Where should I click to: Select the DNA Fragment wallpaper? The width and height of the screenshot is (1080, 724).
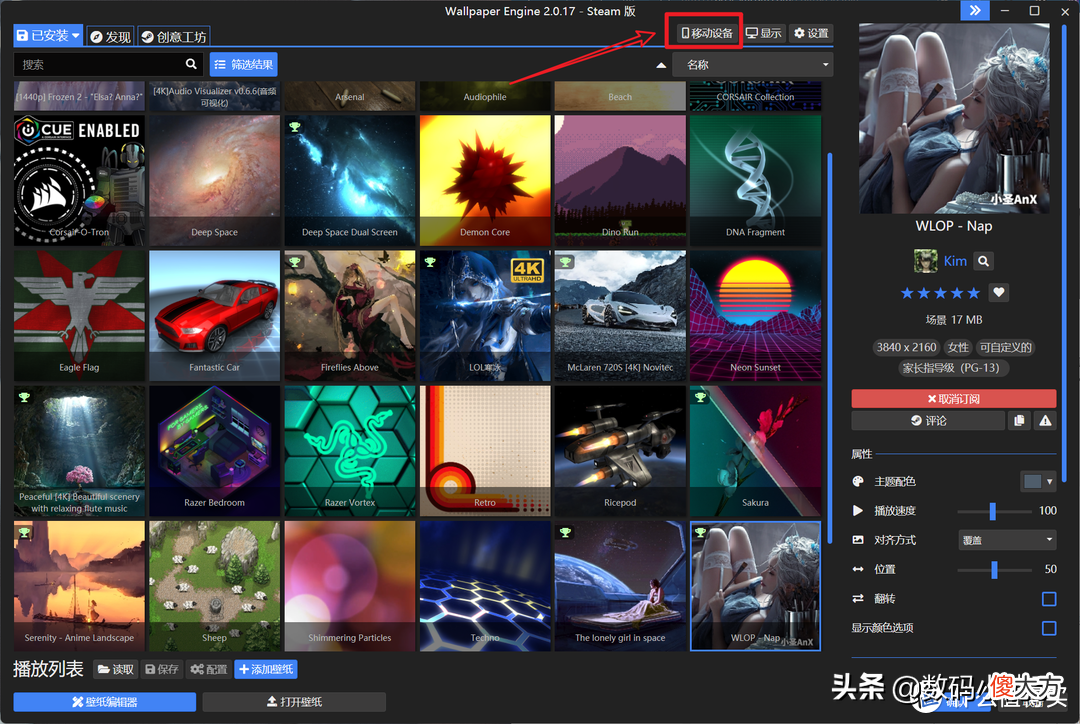point(755,180)
